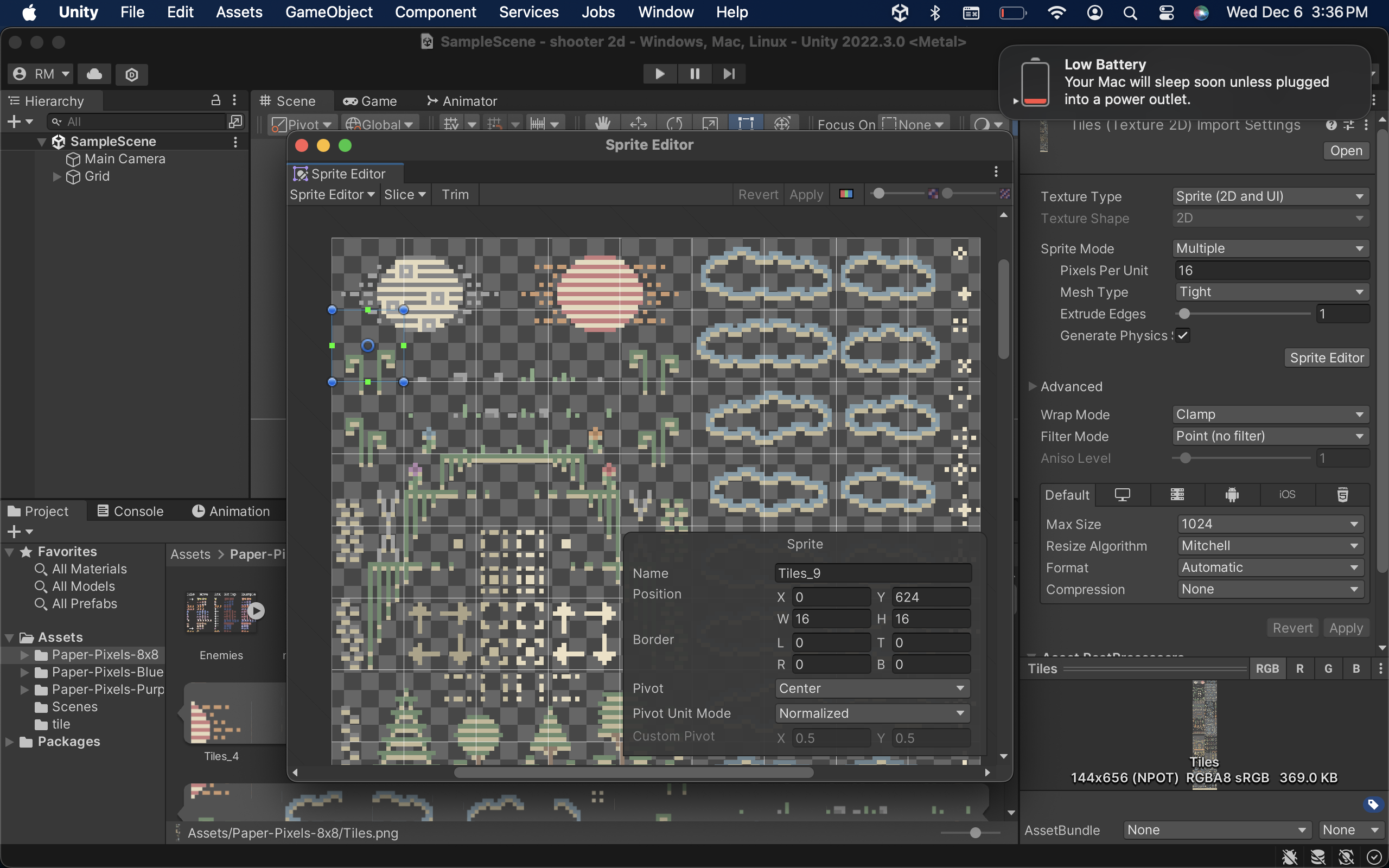
Task: Open the Sprite Editor tab kebab menu
Action: point(996,171)
